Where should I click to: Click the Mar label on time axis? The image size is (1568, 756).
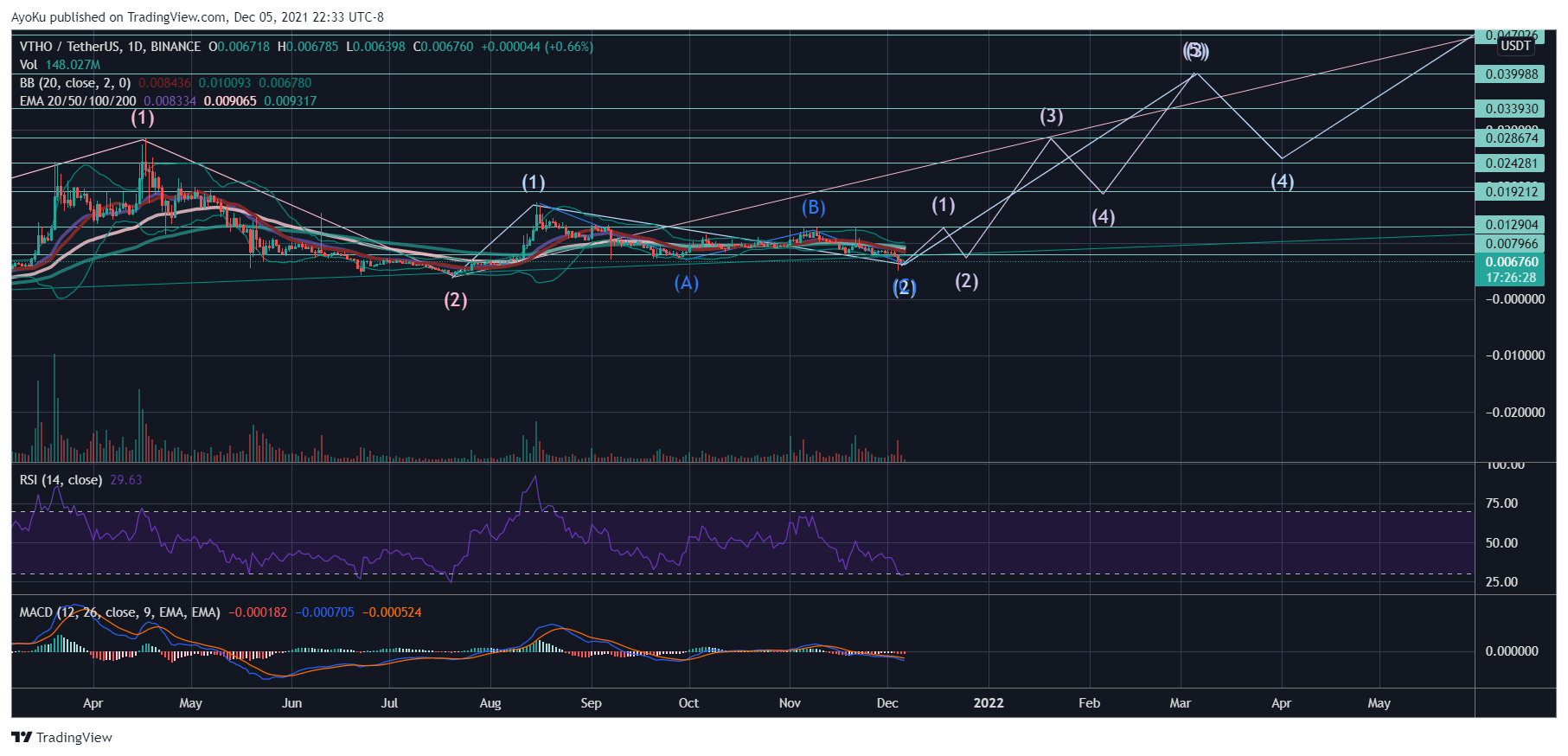coord(1181,703)
